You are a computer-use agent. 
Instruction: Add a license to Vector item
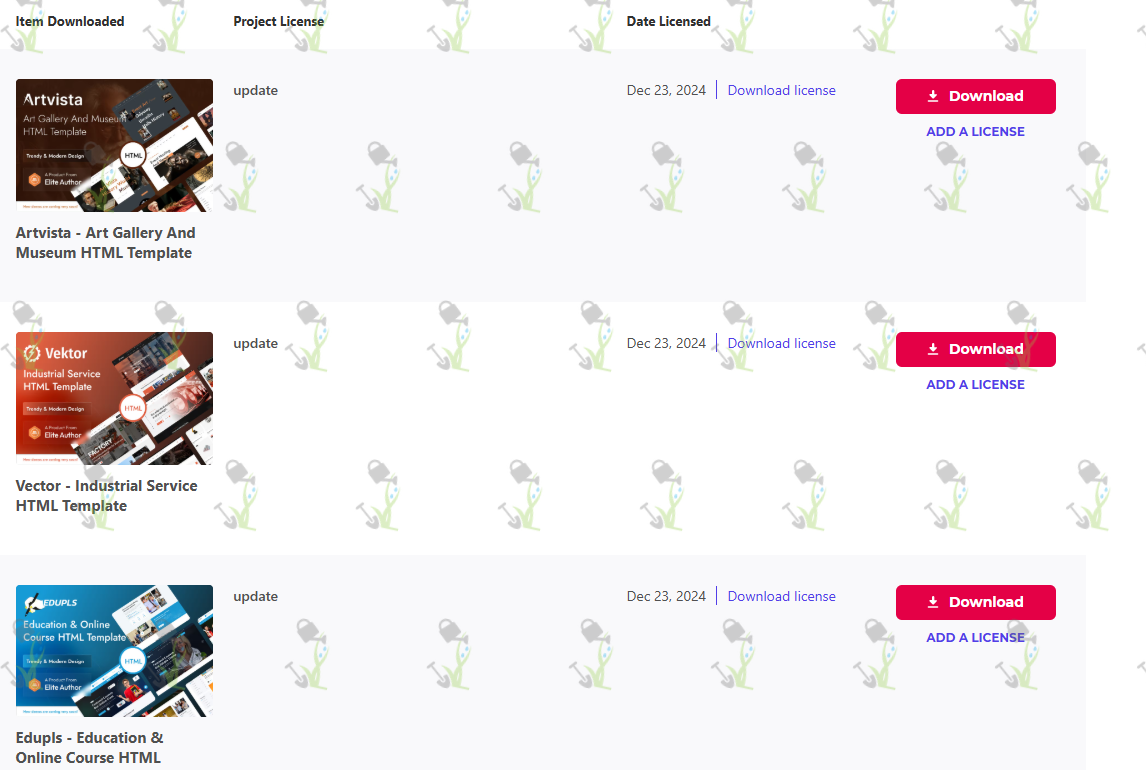(975, 384)
